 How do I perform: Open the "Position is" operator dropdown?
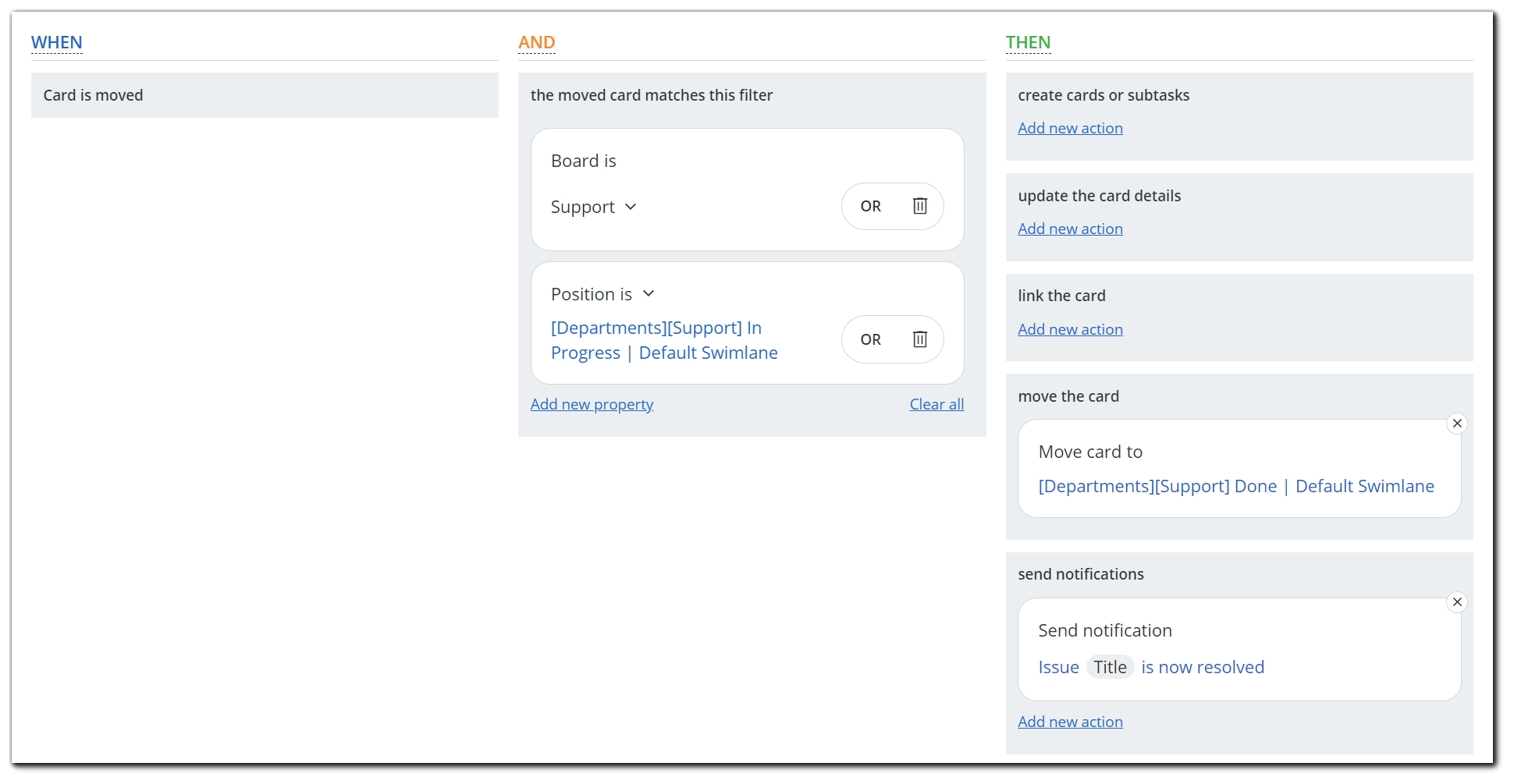(x=649, y=293)
